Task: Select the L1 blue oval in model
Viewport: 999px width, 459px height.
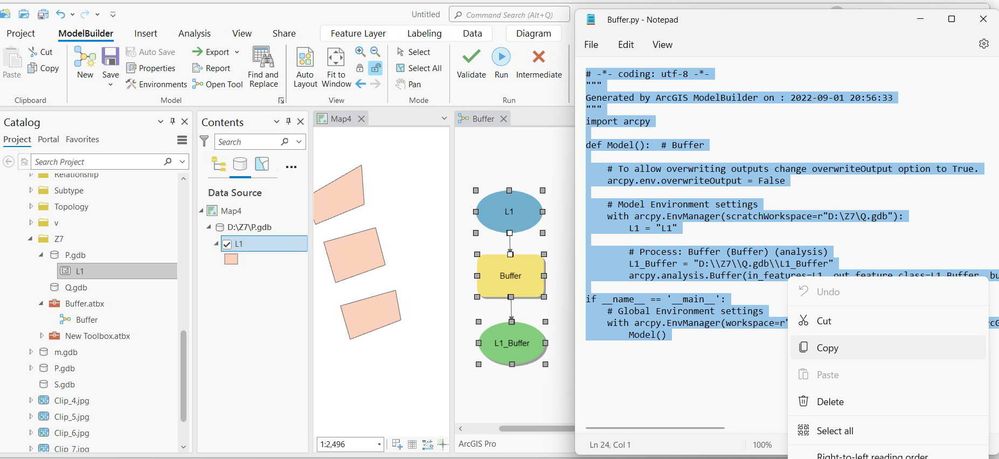Action: tap(509, 212)
